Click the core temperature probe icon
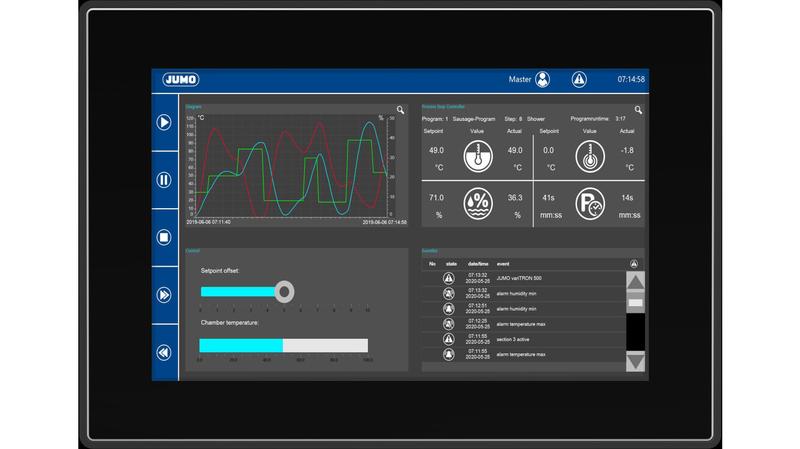 coord(591,157)
